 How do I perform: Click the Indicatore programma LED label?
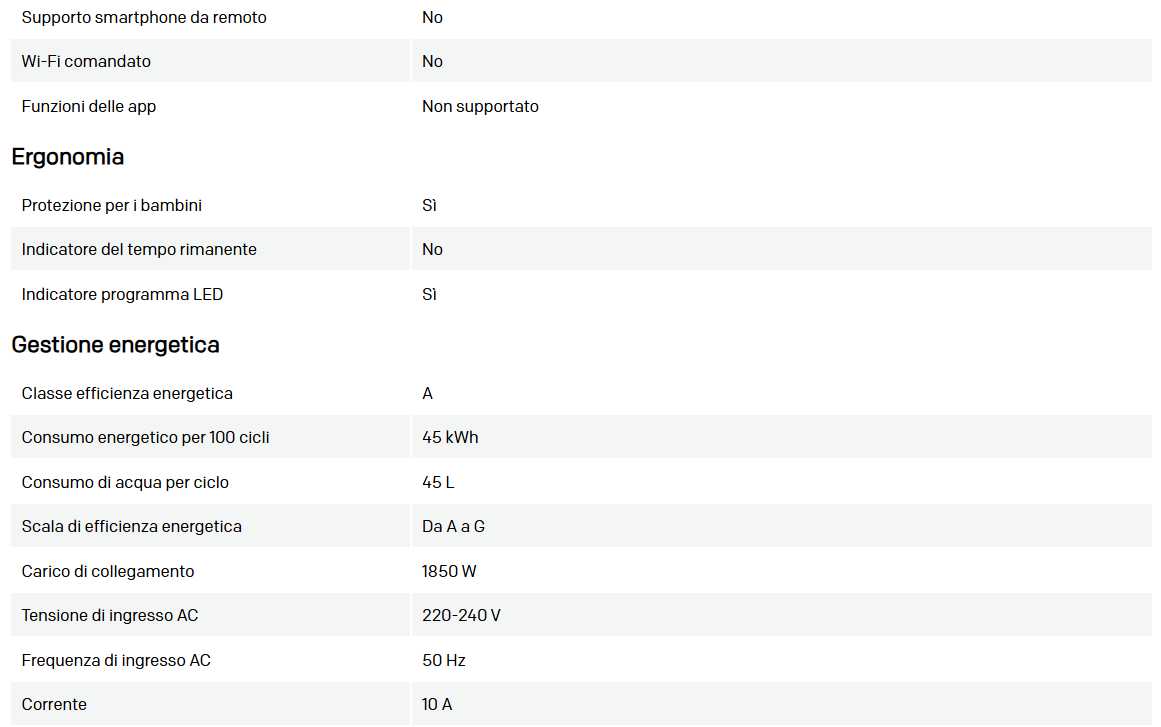122,294
